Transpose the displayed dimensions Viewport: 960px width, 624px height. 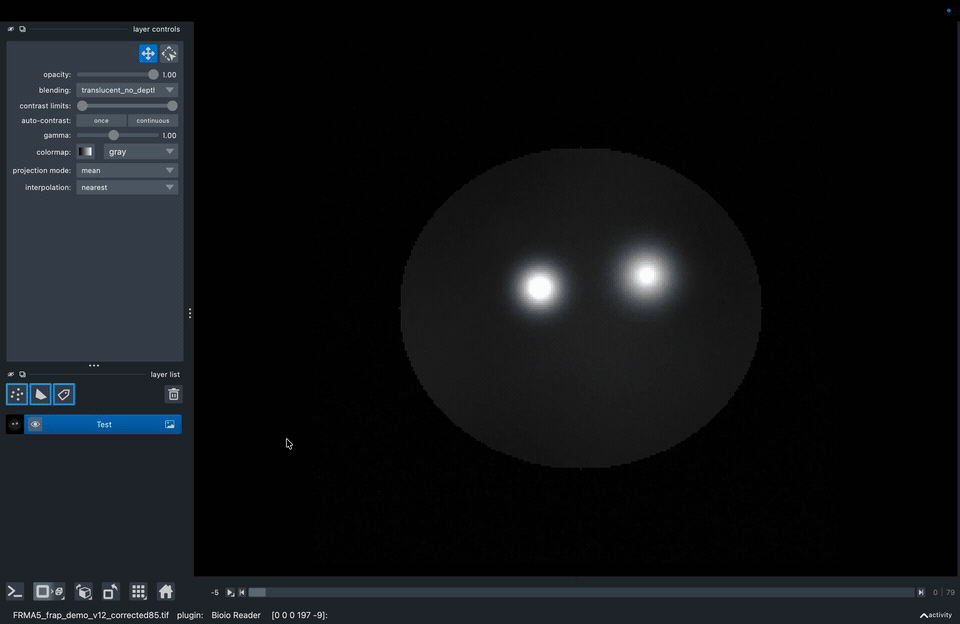[110, 592]
